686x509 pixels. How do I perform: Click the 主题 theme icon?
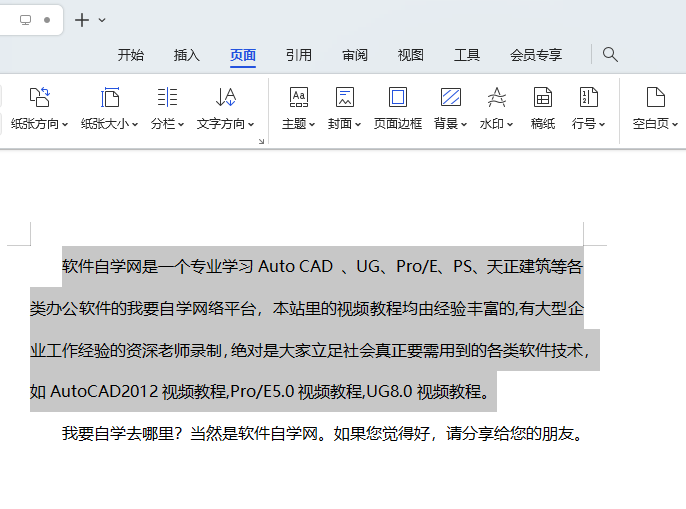point(299,97)
